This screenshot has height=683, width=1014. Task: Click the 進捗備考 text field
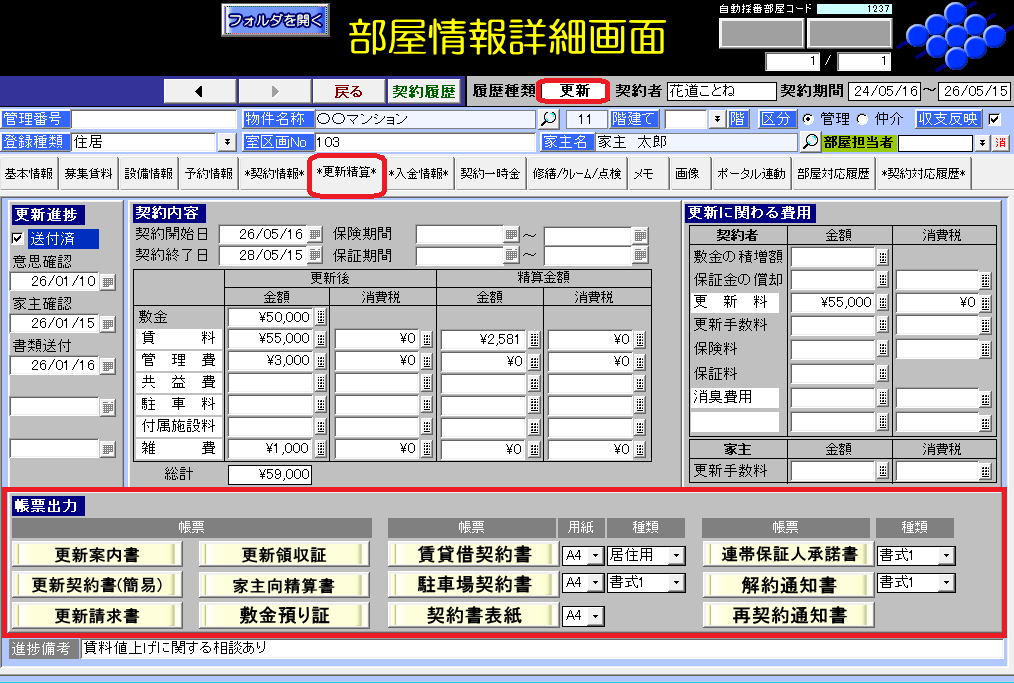[540, 648]
